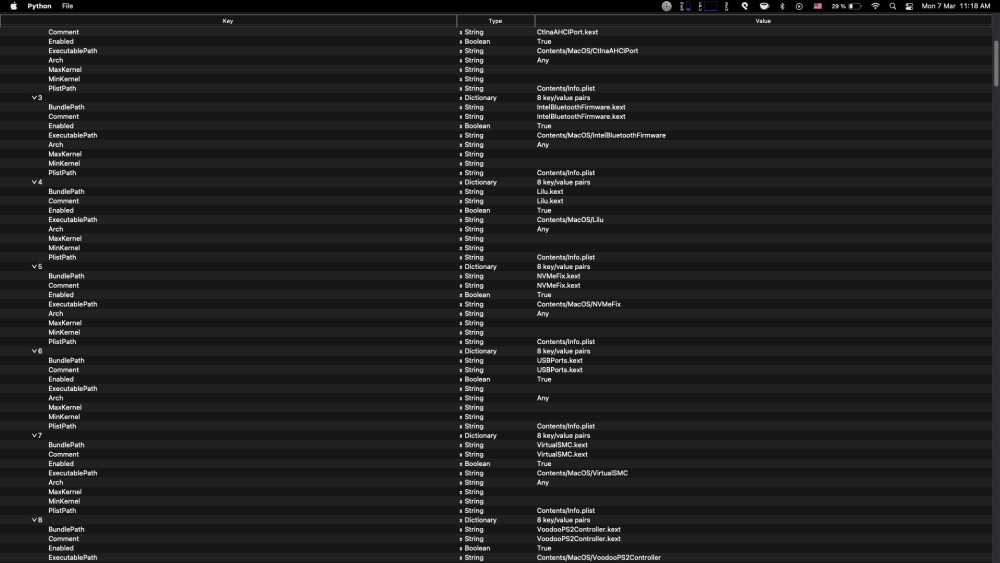Select Contents/MacOS/Lilu value

[x=570, y=220]
